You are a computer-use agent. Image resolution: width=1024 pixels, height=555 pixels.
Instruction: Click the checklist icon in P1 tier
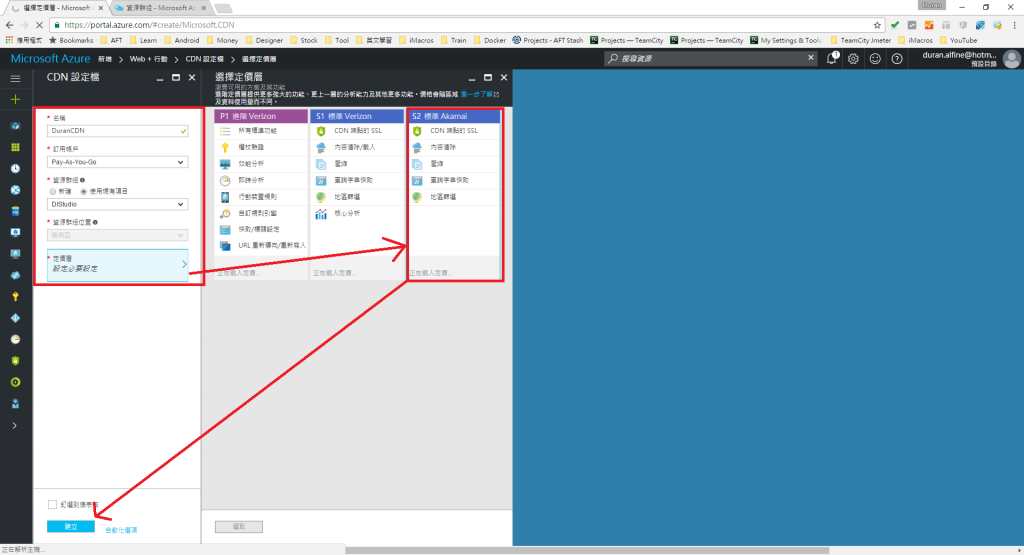[225, 131]
